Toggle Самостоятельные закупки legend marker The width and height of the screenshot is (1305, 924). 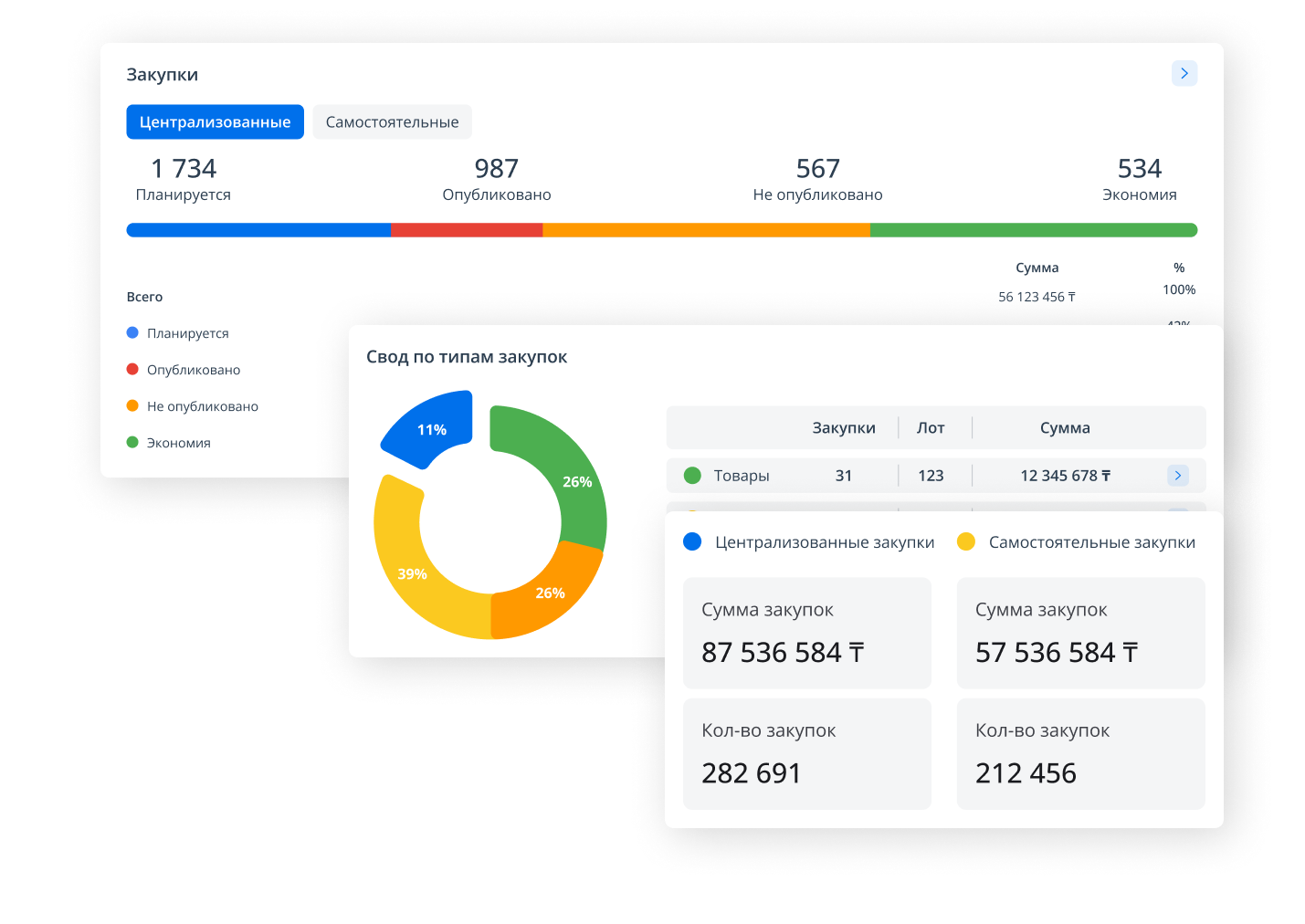[965, 542]
